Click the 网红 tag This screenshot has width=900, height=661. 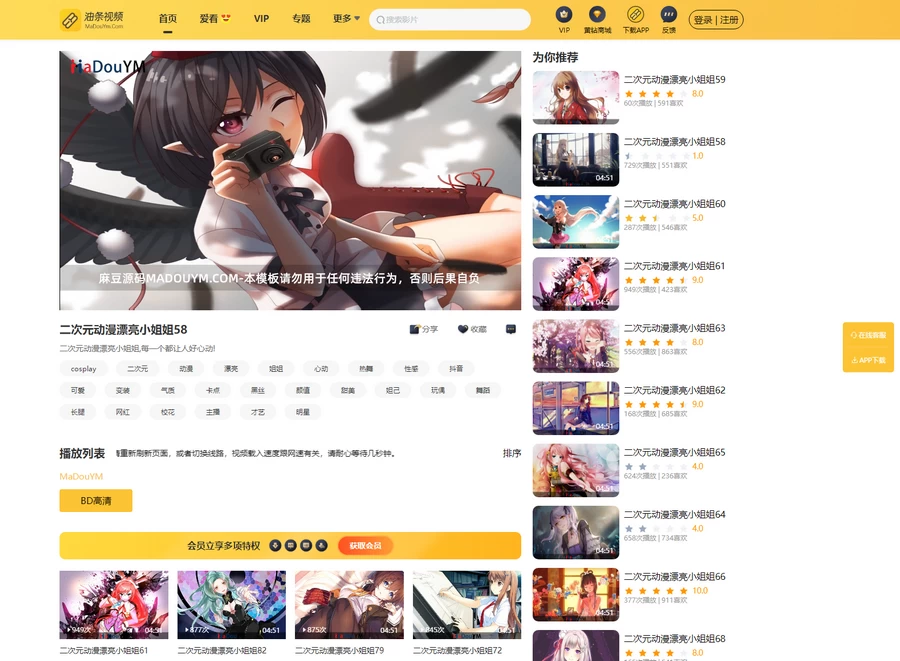click(122, 412)
